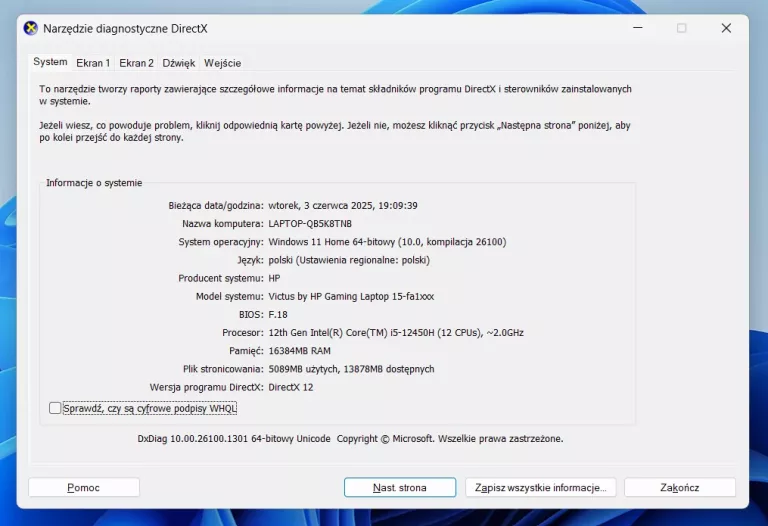This screenshot has width=768, height=526.
Task: Enable the WHQL digital signatures checkbox
Action: [55, 408]
